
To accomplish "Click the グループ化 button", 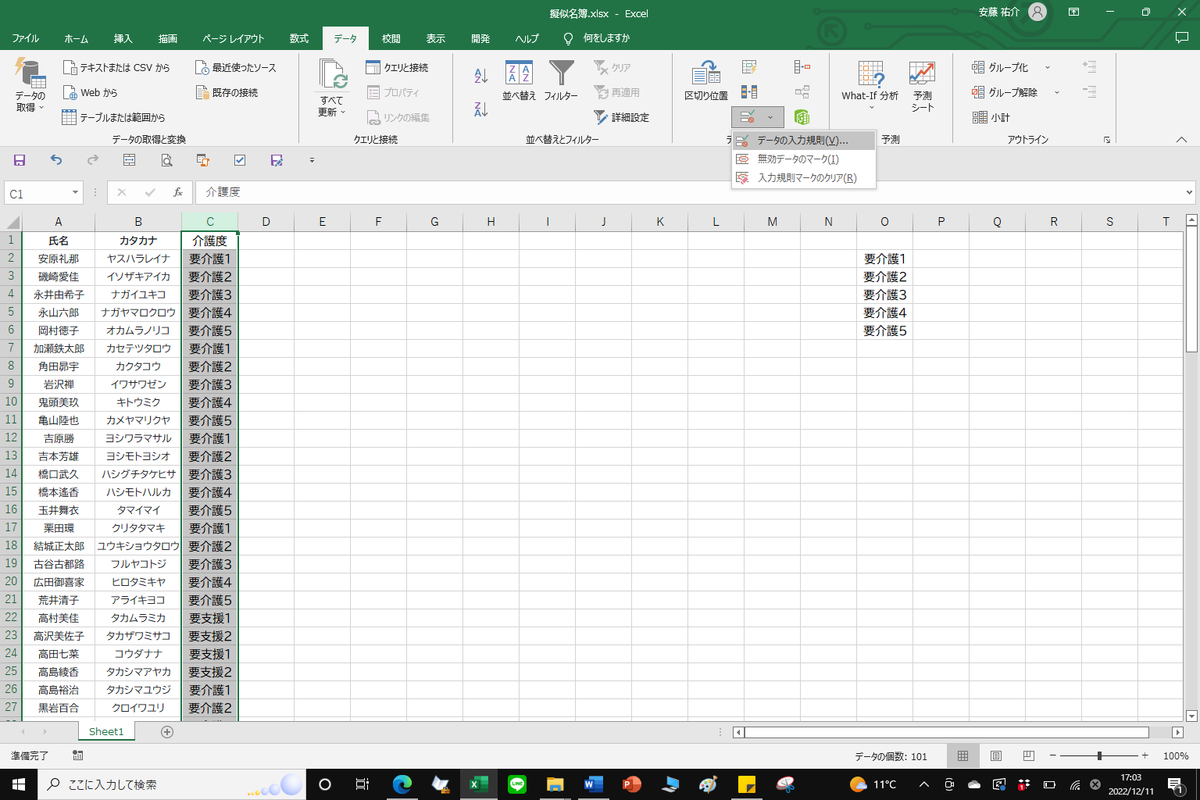I will click(1000, 67).
